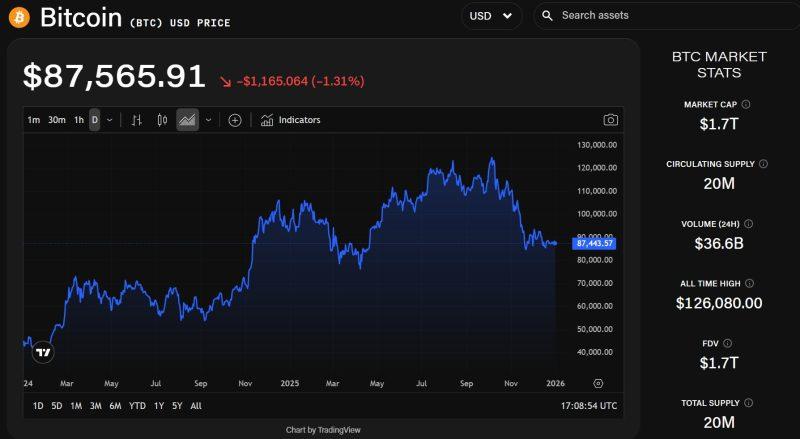The height and width of the screenshot is (439, 800).
Task: Set chart range to YTD
Action: [138, 406]
